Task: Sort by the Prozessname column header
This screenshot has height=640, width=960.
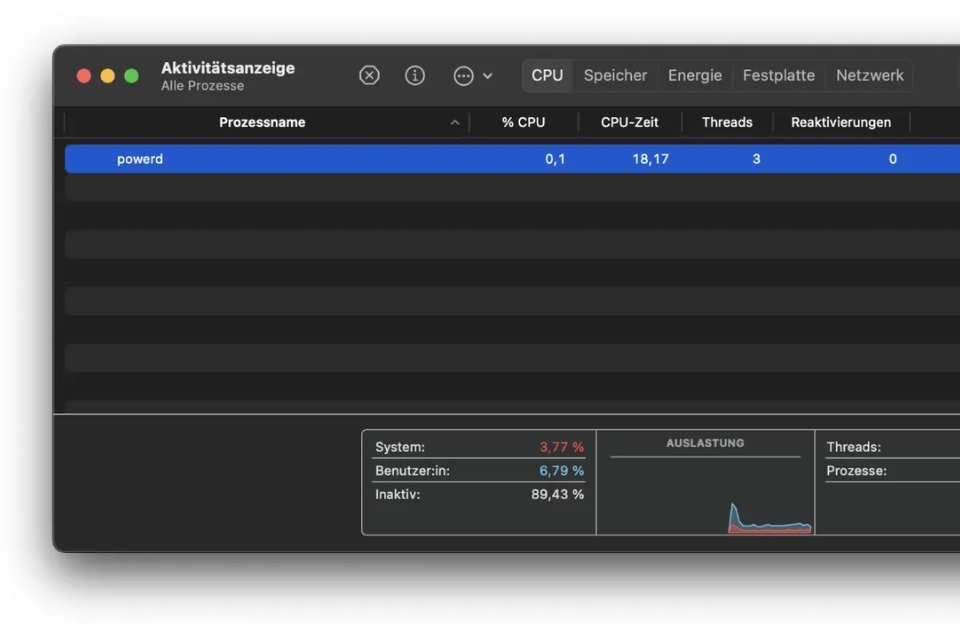Action: click(x=262, y=122)
